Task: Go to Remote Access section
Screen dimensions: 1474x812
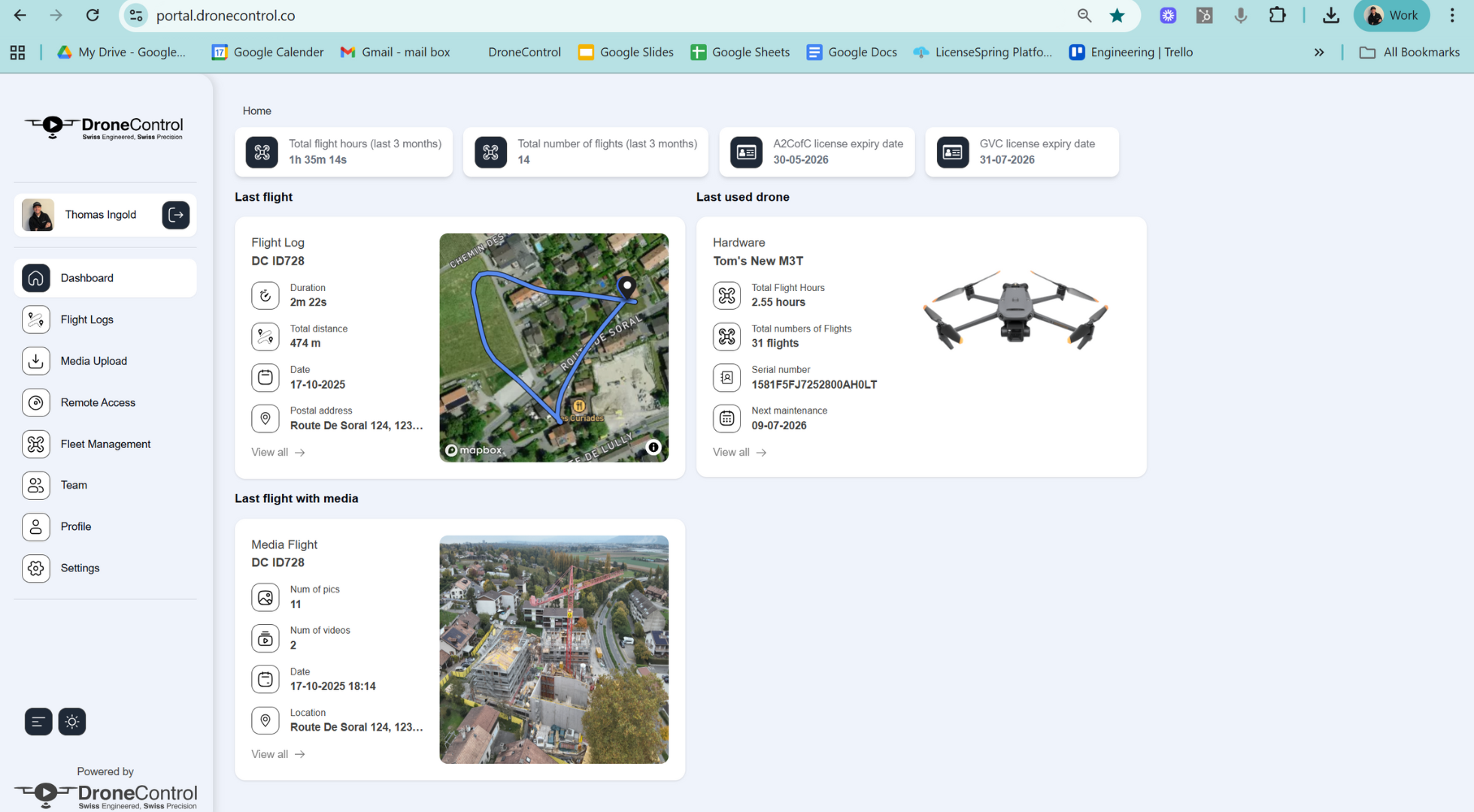Action: coord(98,402)
